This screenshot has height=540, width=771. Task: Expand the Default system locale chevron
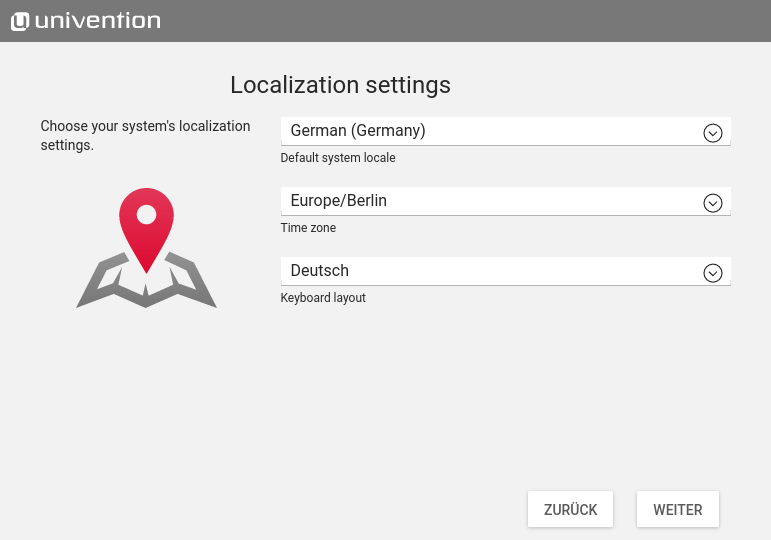coord(712,133)
